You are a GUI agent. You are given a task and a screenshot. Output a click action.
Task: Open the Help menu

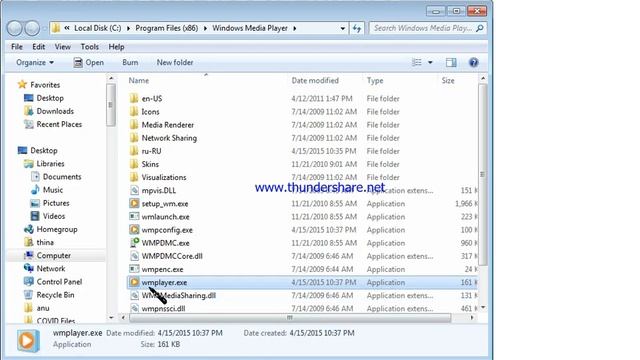(116, 47)
